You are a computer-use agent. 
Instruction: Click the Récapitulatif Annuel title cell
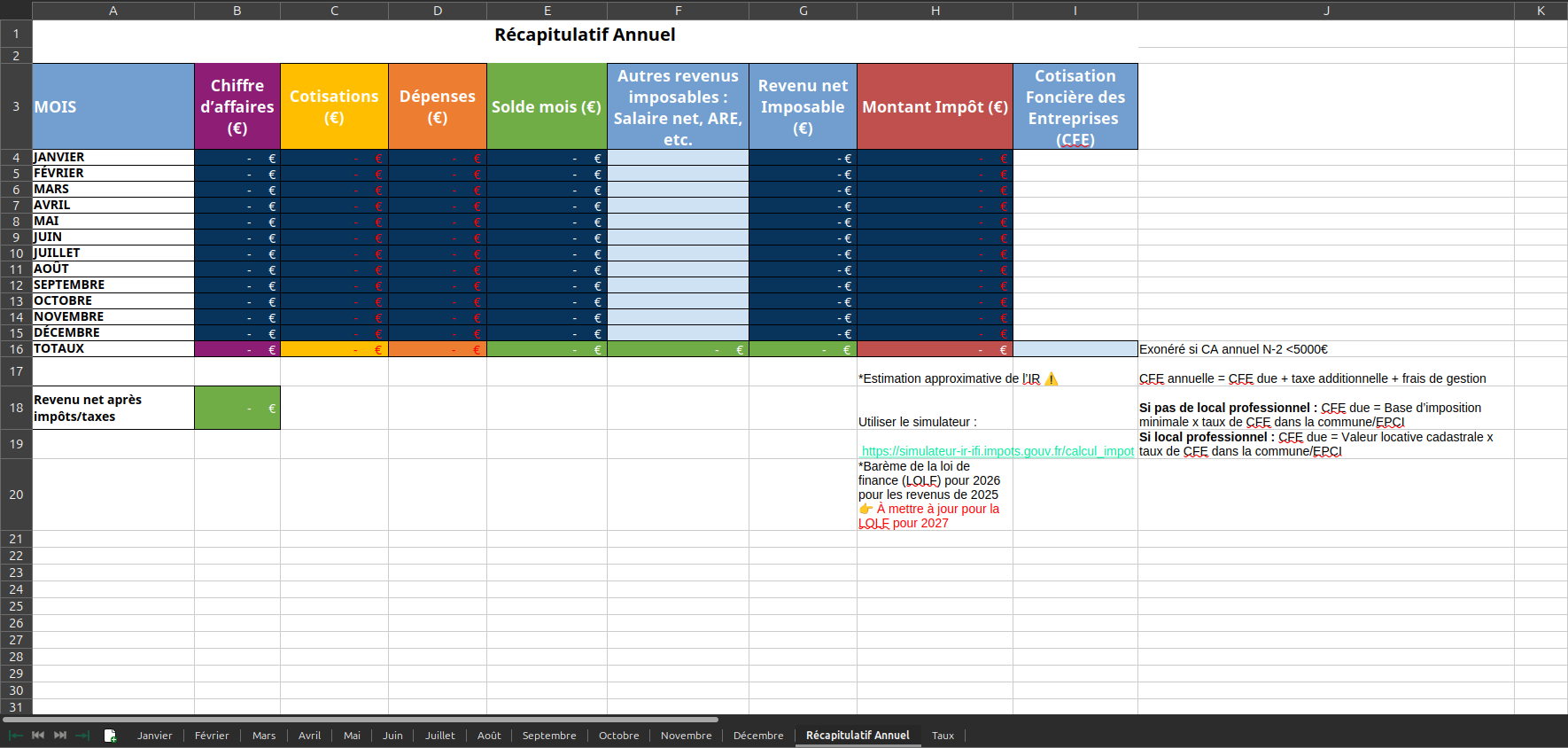(585, 35)
